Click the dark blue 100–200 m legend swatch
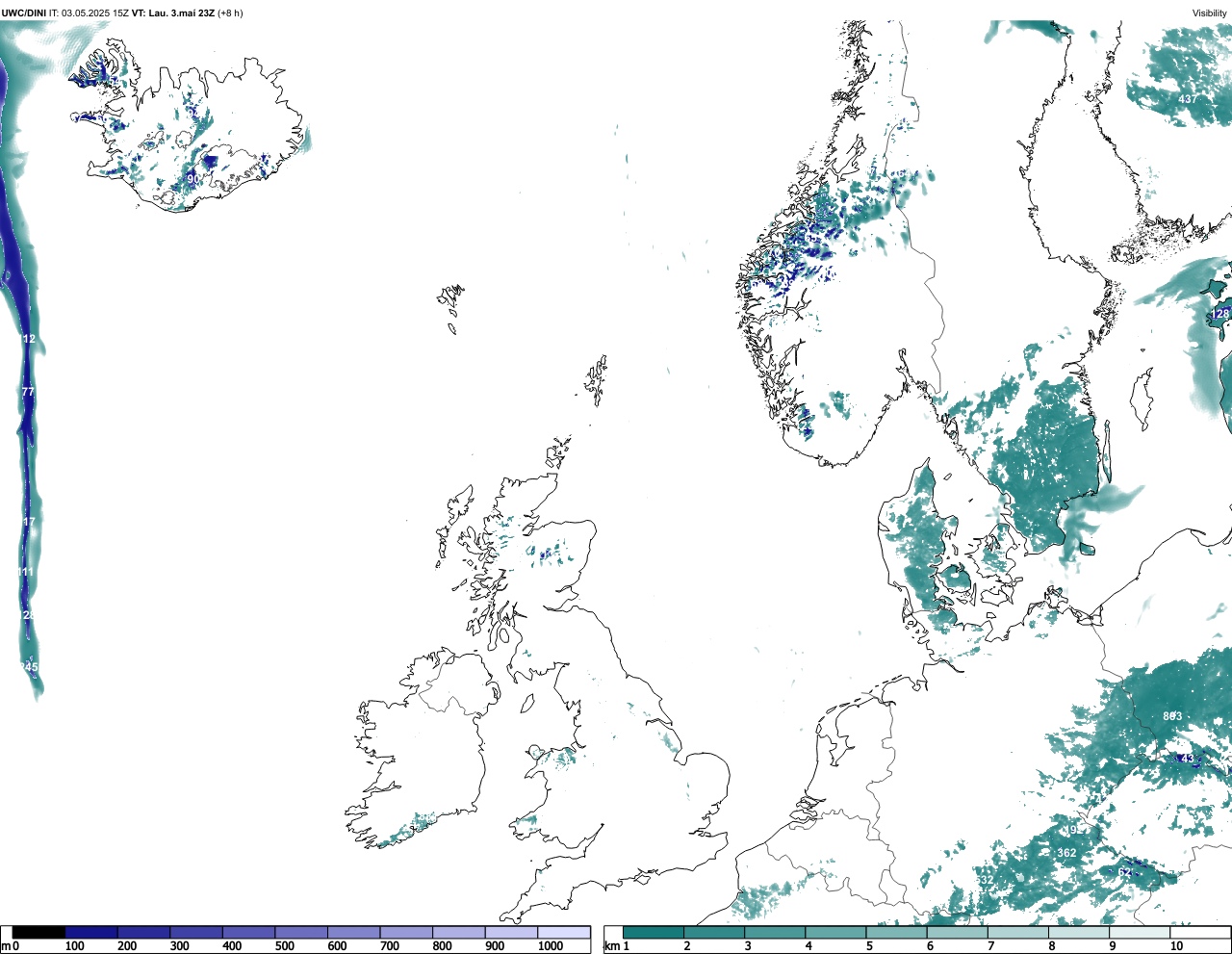The image size is (1232, 954). click(x=91, y=932)
